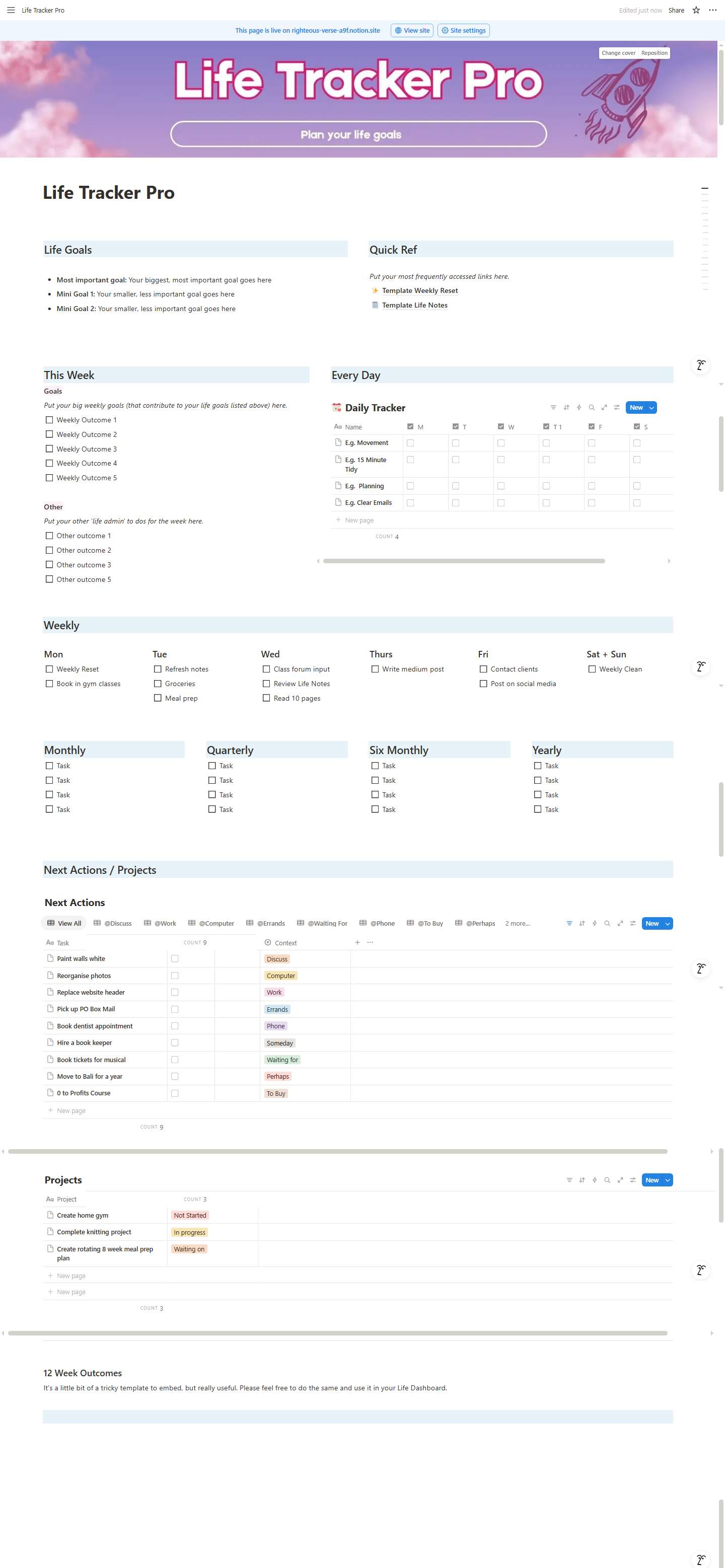Image resolution: width=725 pixels, height=1568 pixels.
Task: Sort the Daily Tracker database
Action: coord(566,408)
